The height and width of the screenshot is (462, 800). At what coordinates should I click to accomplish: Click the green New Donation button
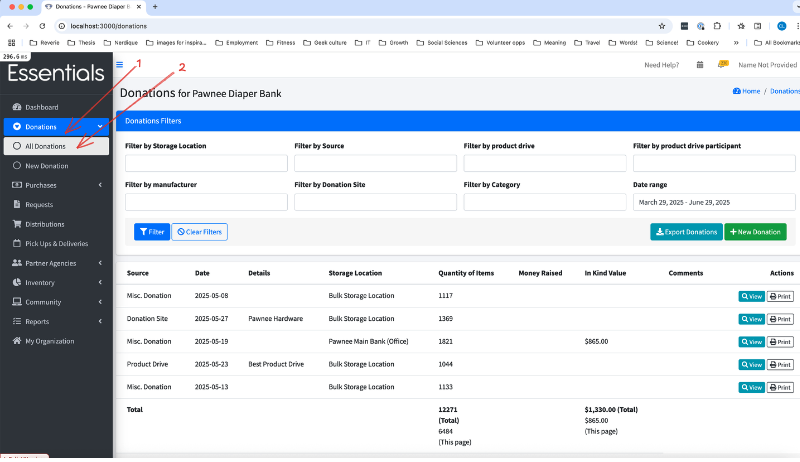[x=755, y=232]
